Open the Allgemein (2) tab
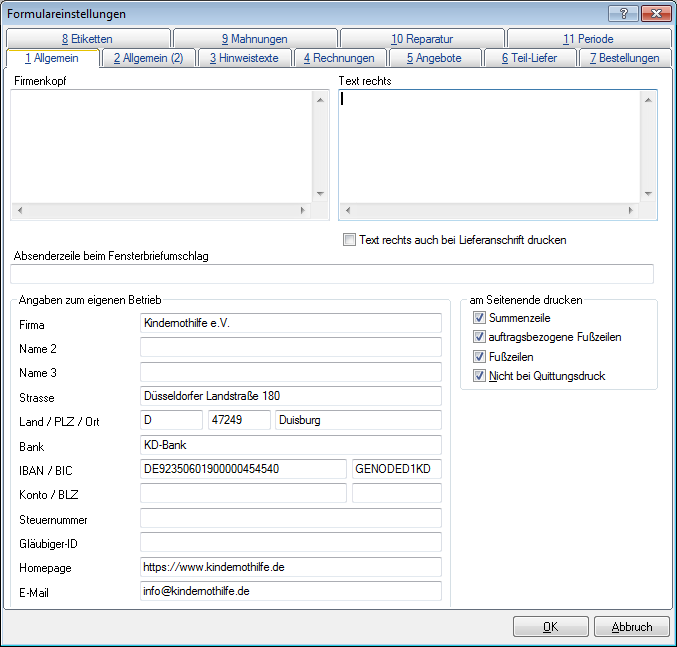Viewport: 677px width, 647px height. pyautogui.click(x=148, y=58)
